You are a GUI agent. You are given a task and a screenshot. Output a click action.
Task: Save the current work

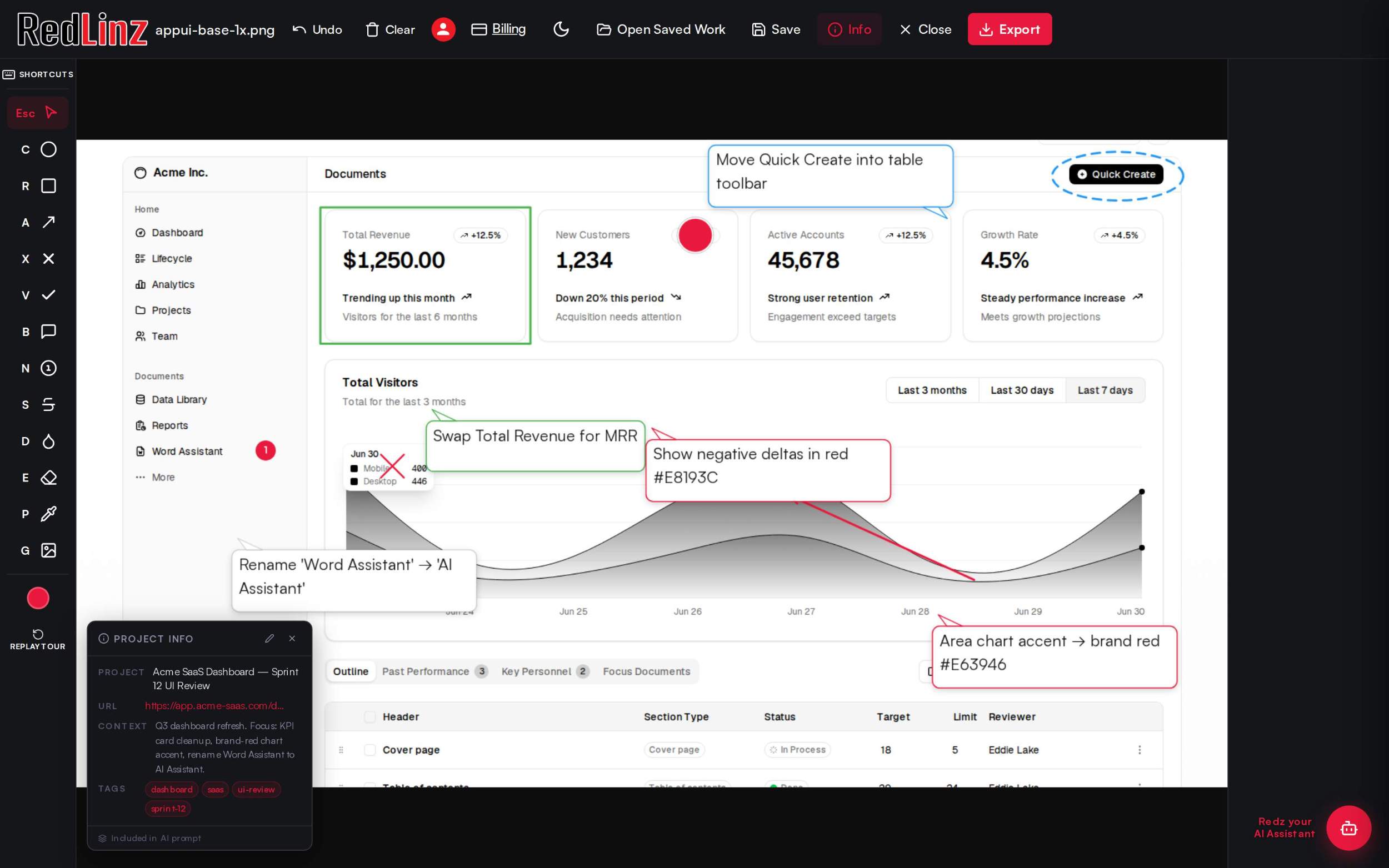(776, 29)
